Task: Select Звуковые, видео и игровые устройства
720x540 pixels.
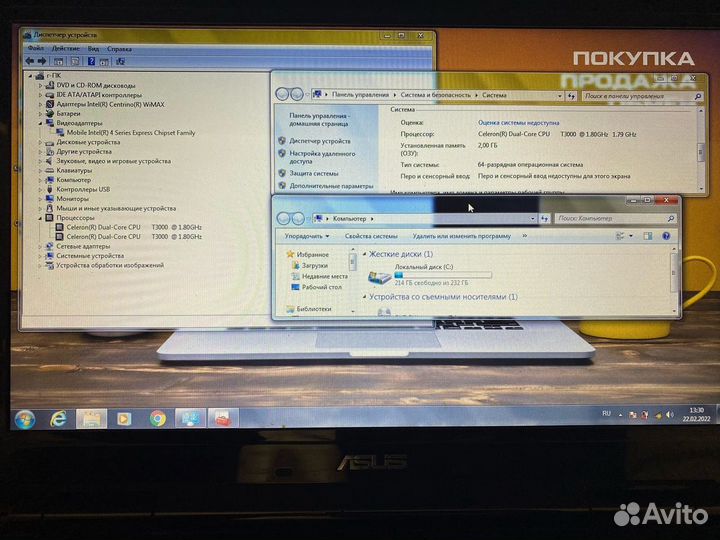Action: click(113, 161)
